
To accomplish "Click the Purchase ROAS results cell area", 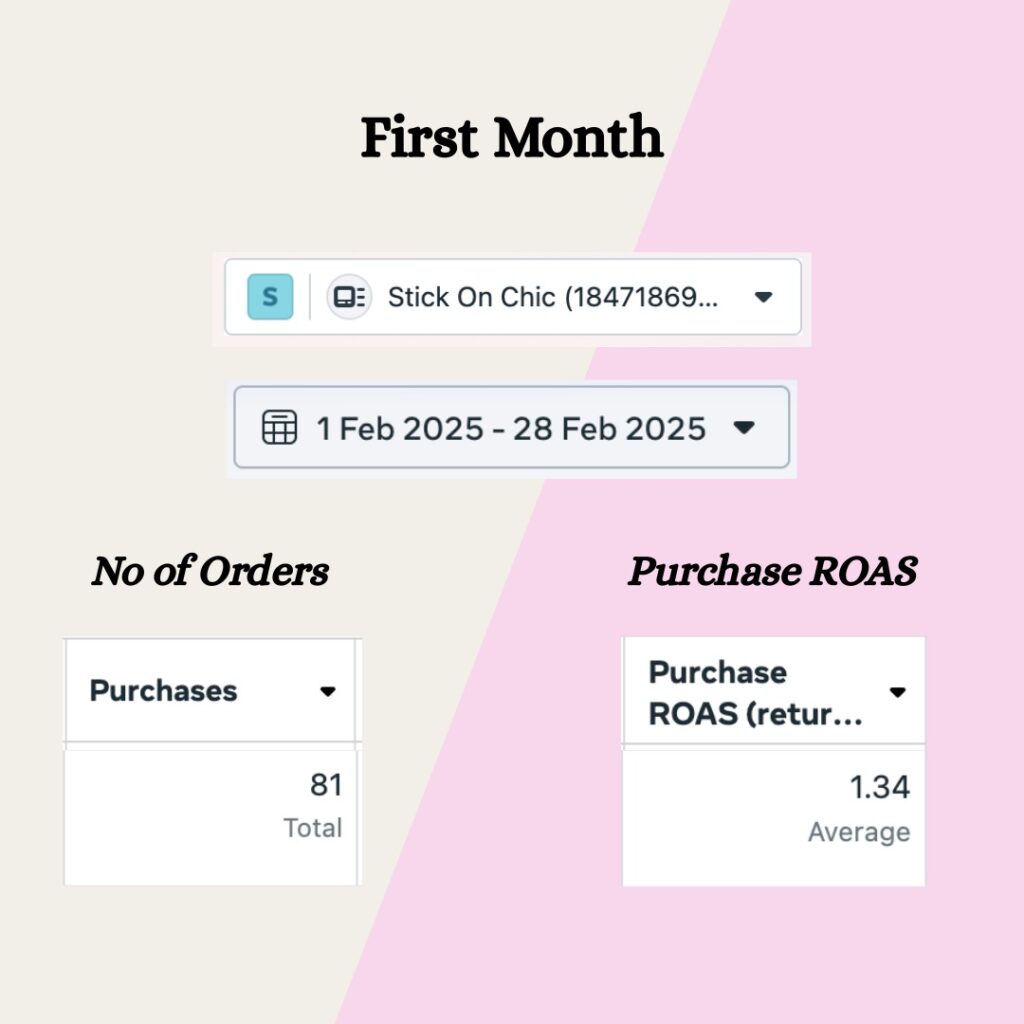I will pos(774,818).
